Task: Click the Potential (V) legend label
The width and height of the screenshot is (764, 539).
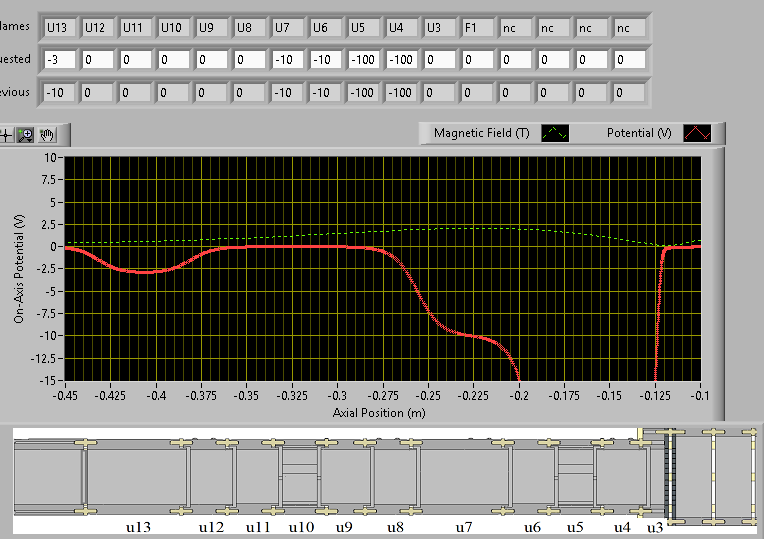Action: (639, 133)
